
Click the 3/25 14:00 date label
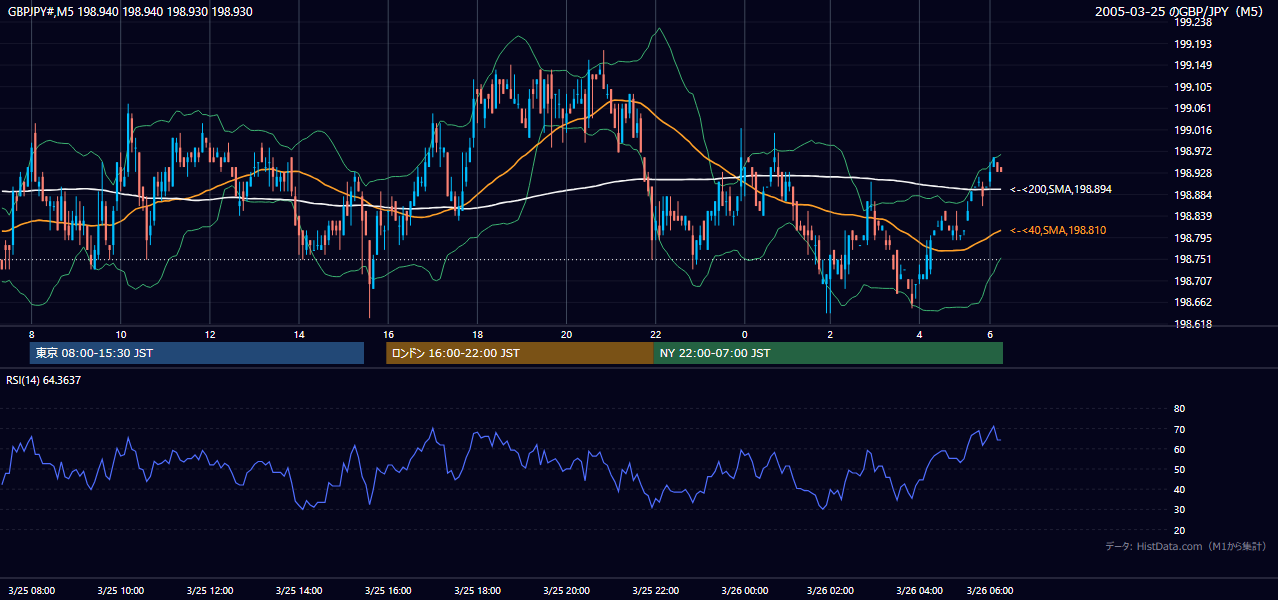(x=298, y=590)
